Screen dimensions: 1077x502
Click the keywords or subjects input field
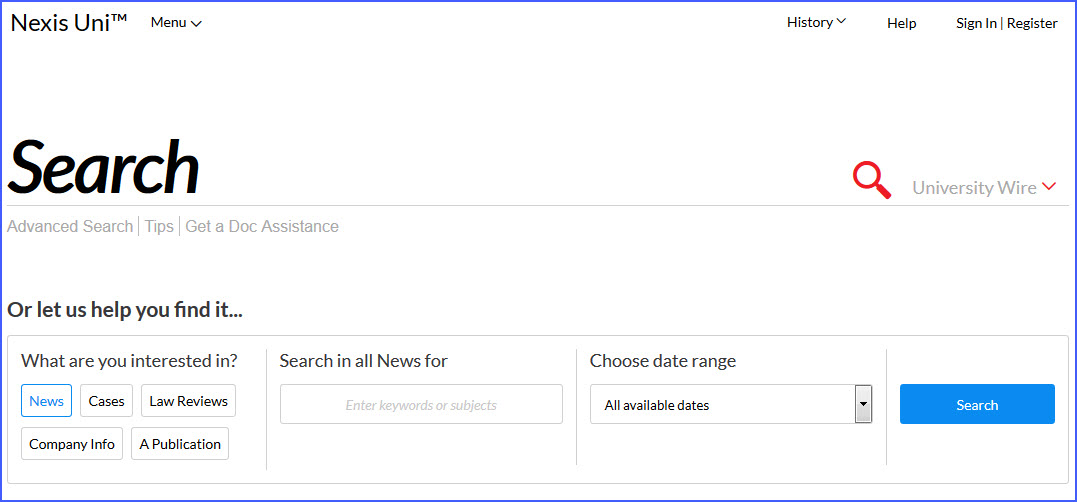(421, 404)
